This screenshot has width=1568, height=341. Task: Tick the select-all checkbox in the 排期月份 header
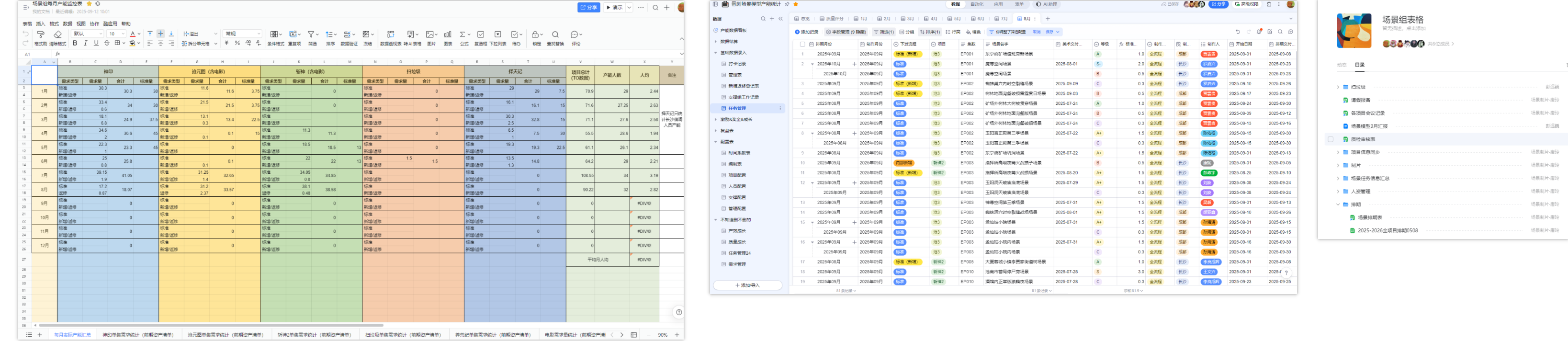802,45
